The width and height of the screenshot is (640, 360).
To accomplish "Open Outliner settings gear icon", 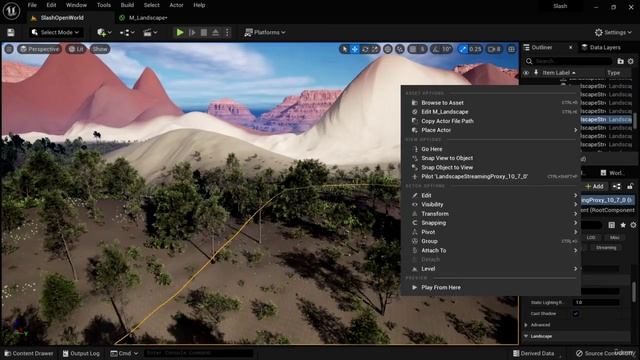I will pyautogui.click(x=631, y=61).
